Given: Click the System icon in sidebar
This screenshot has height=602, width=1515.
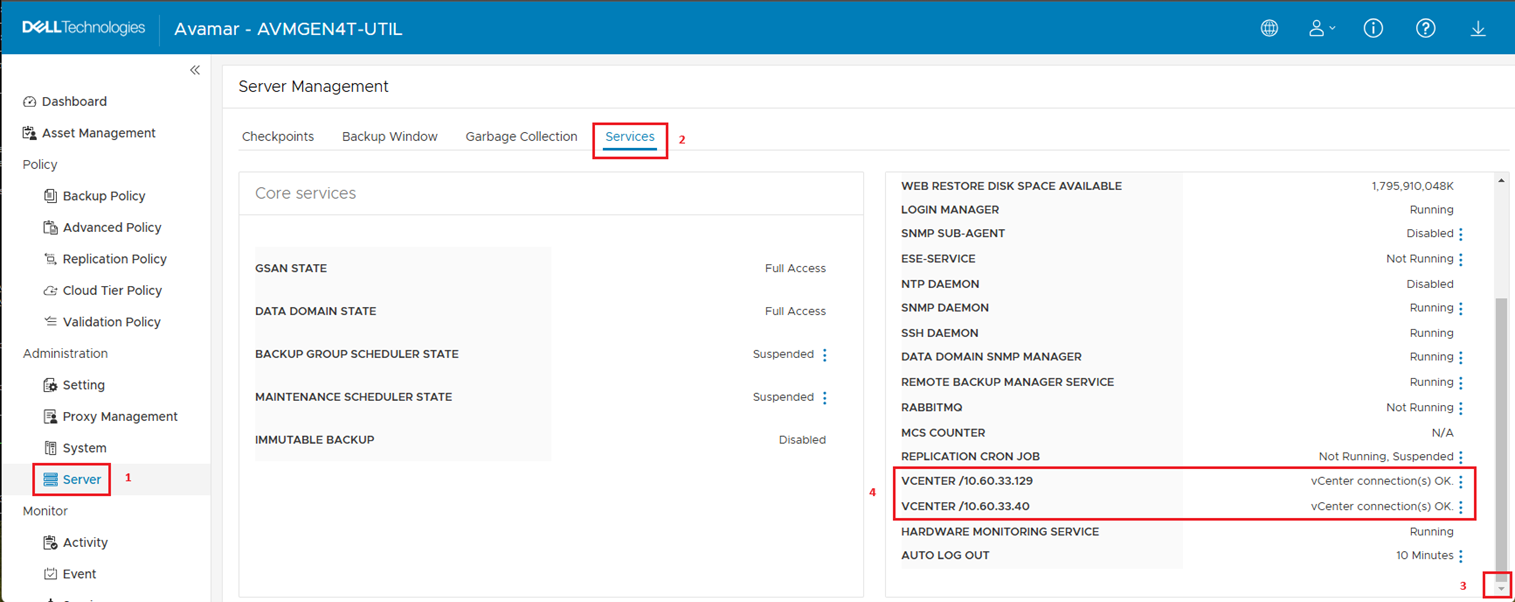Looking at the screenshot, I should coord(50,448).
